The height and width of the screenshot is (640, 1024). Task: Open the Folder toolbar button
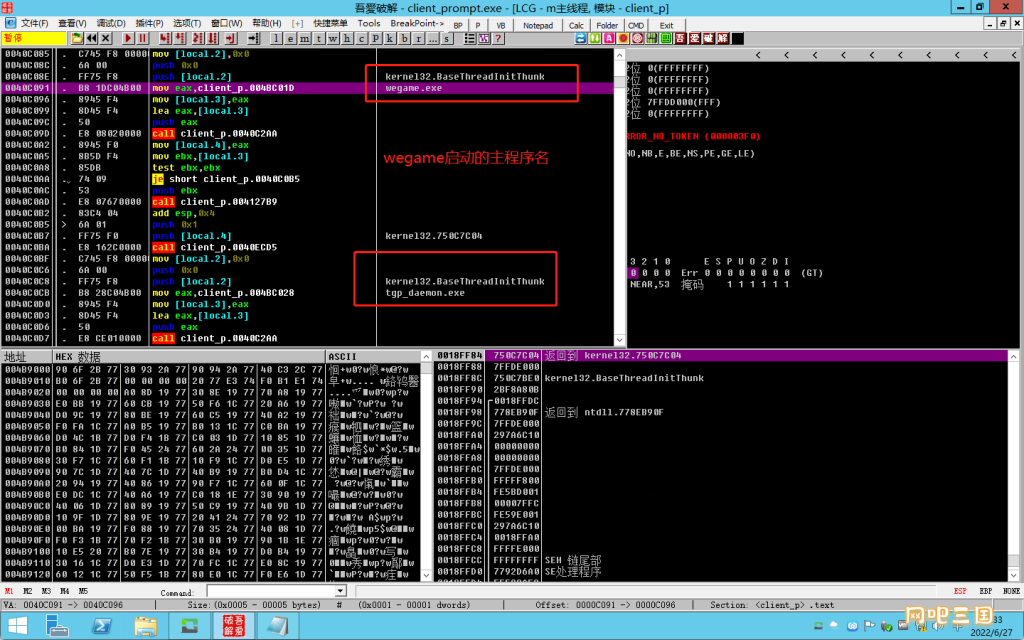click(607, 25)
